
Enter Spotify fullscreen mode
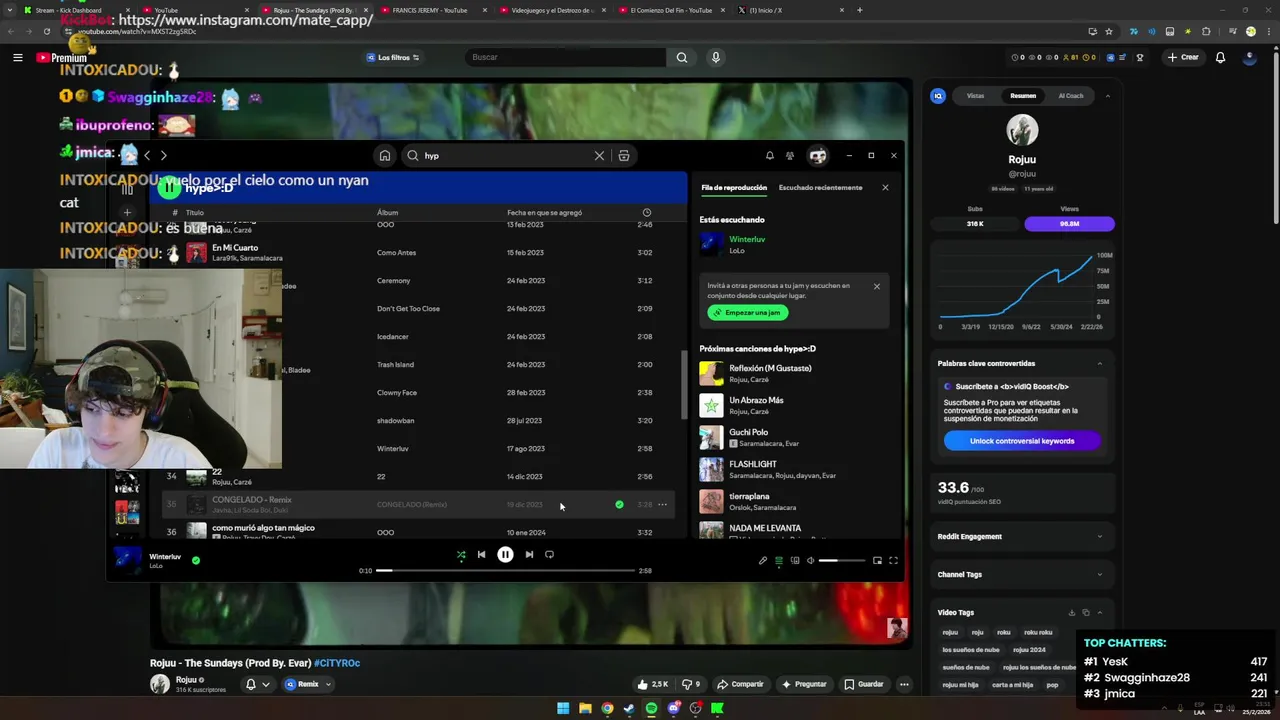click(x=893, y=561)
